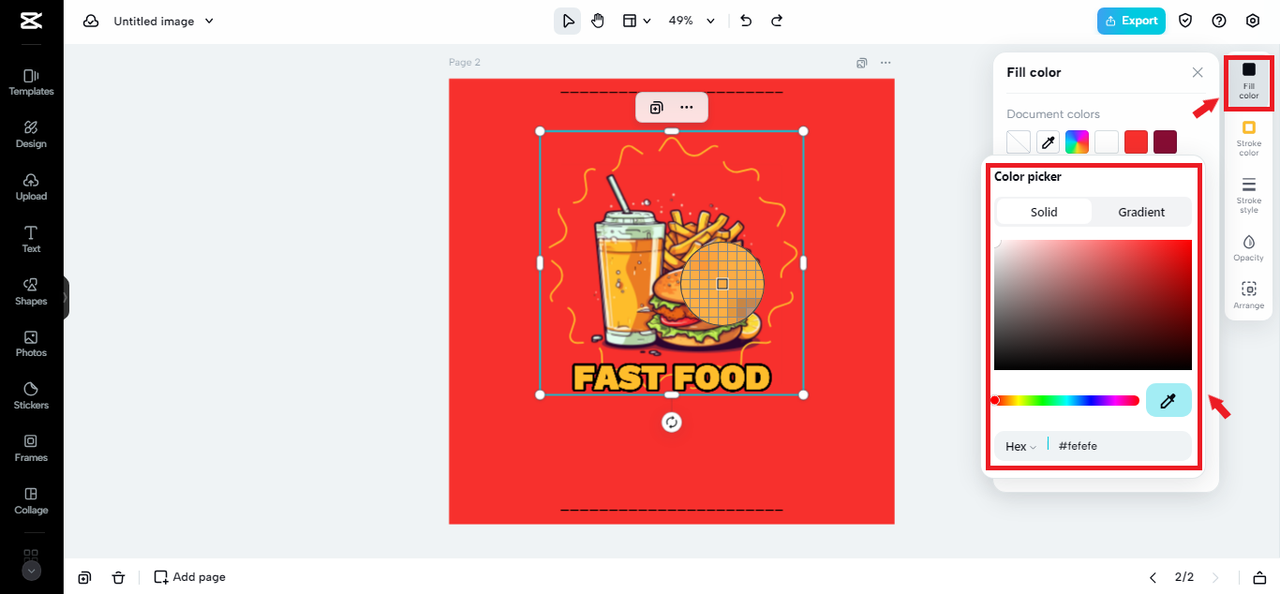Open the Photos panel

(x=31, y=344)
